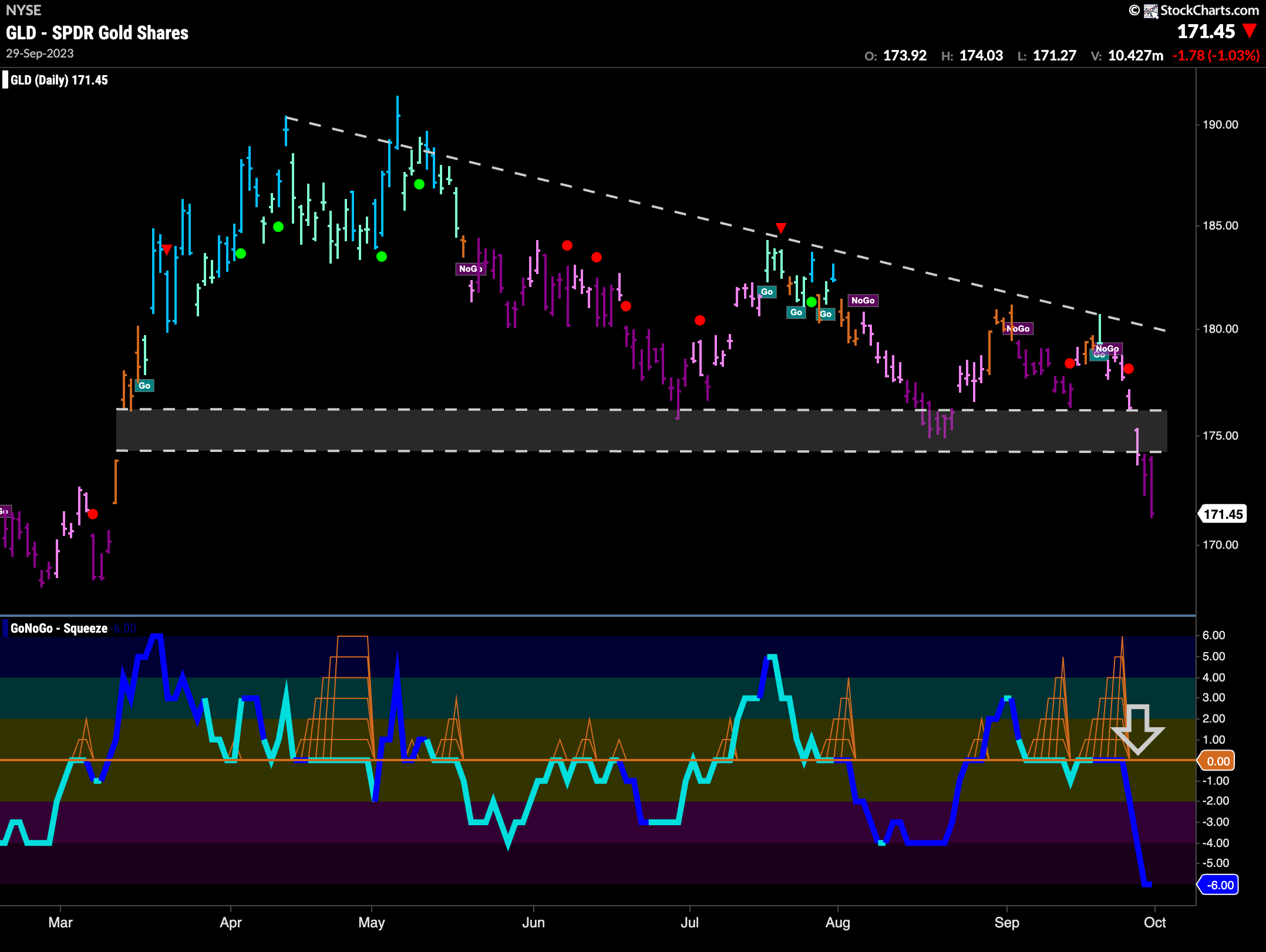Click the green dot marker in early April
Image resolution: width=1266 pixels, height=952 pixels.
point(241,254)
